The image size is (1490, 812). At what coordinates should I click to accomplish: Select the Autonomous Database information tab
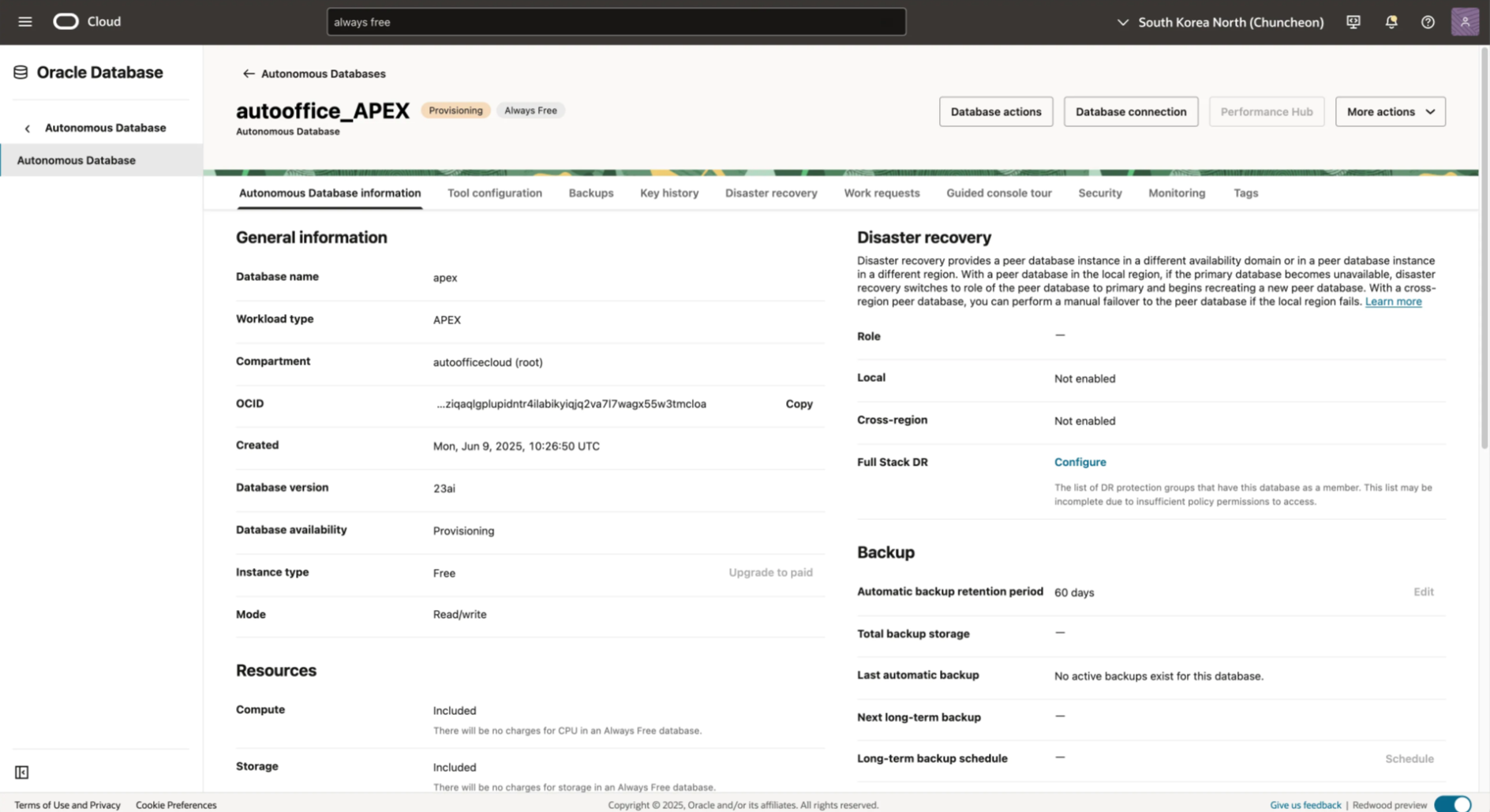point(330,193)
